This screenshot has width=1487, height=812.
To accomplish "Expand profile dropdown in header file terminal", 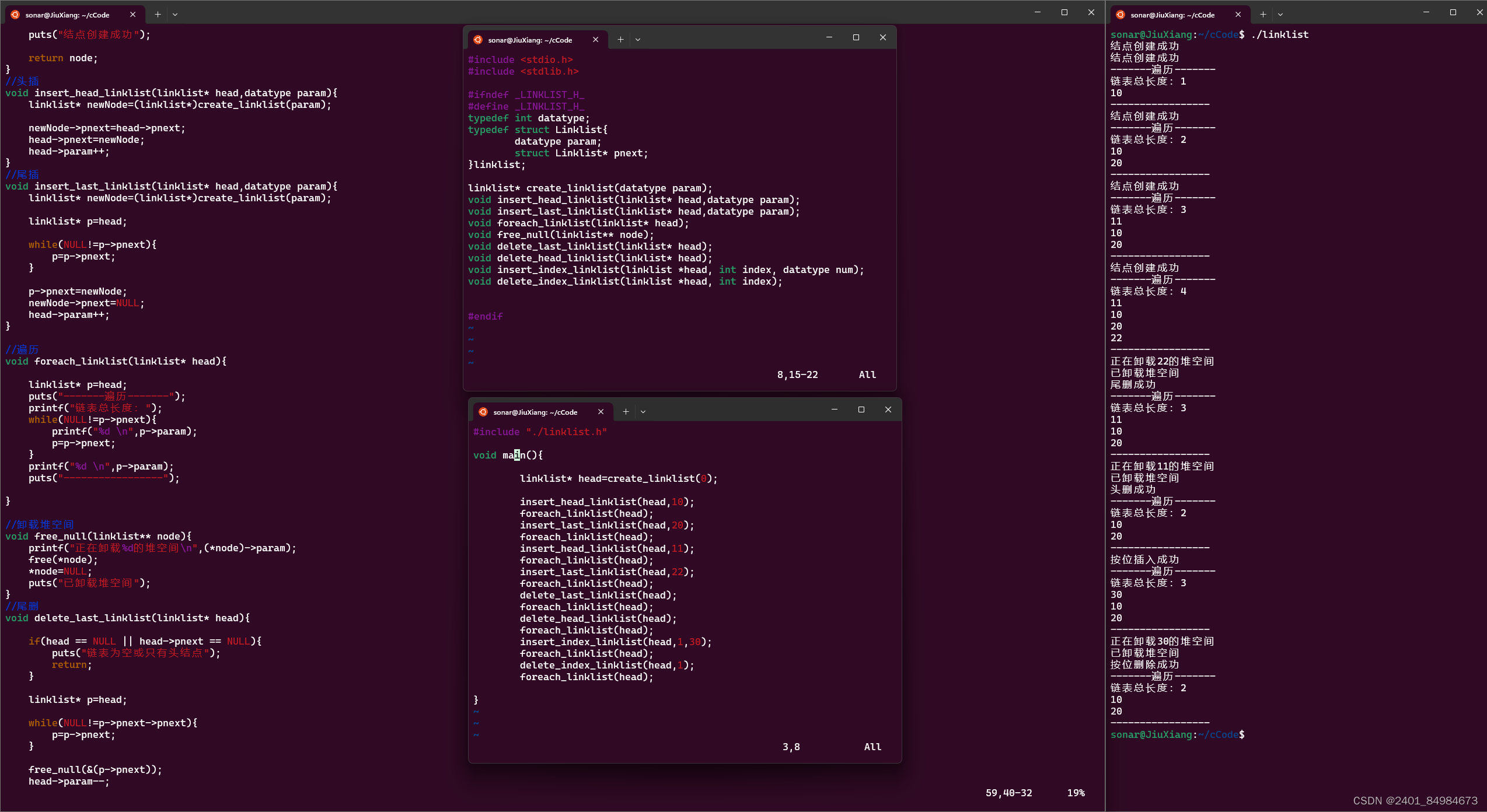I will 638,40.
